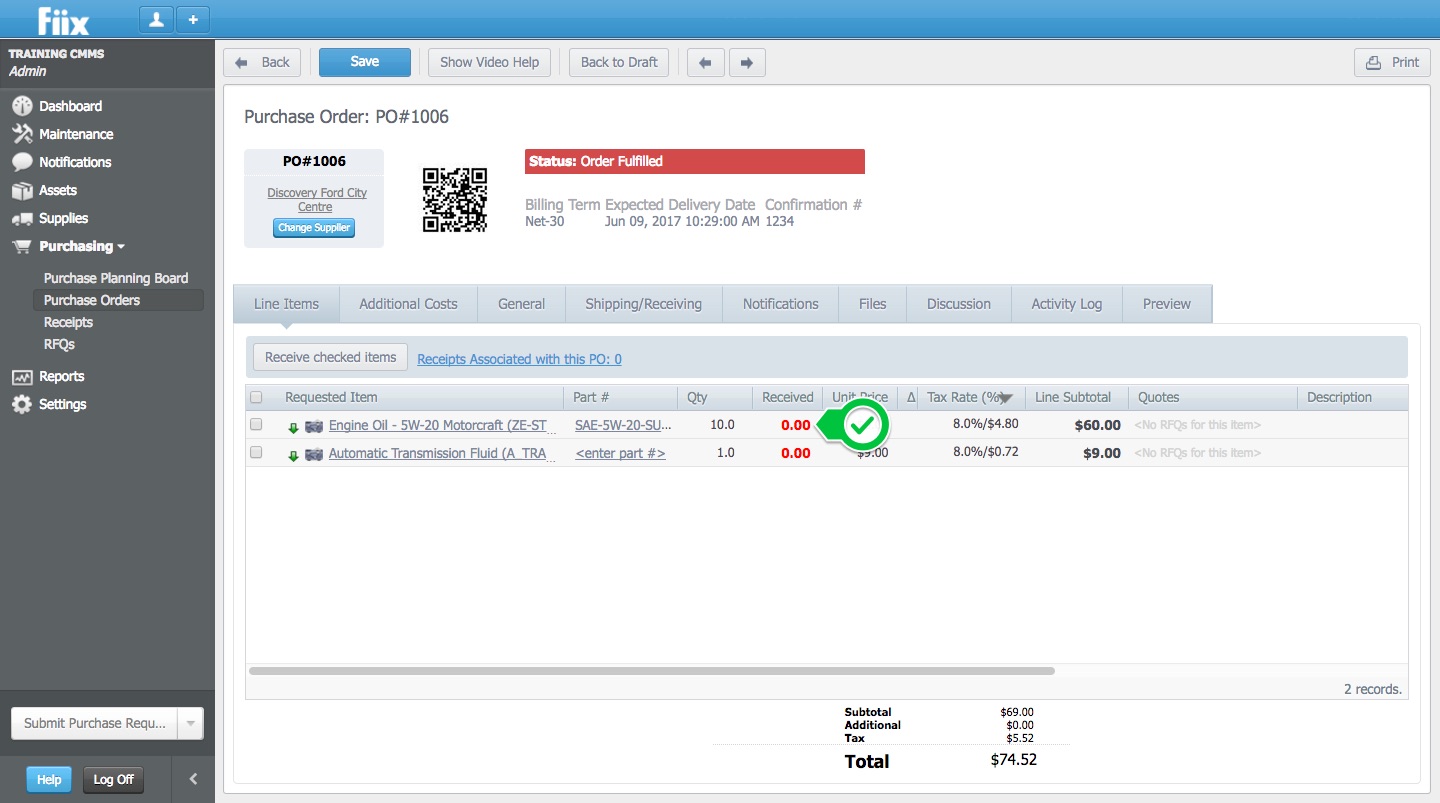Go to next record arrow
The image size is (1440, 803).
(747, 62)
